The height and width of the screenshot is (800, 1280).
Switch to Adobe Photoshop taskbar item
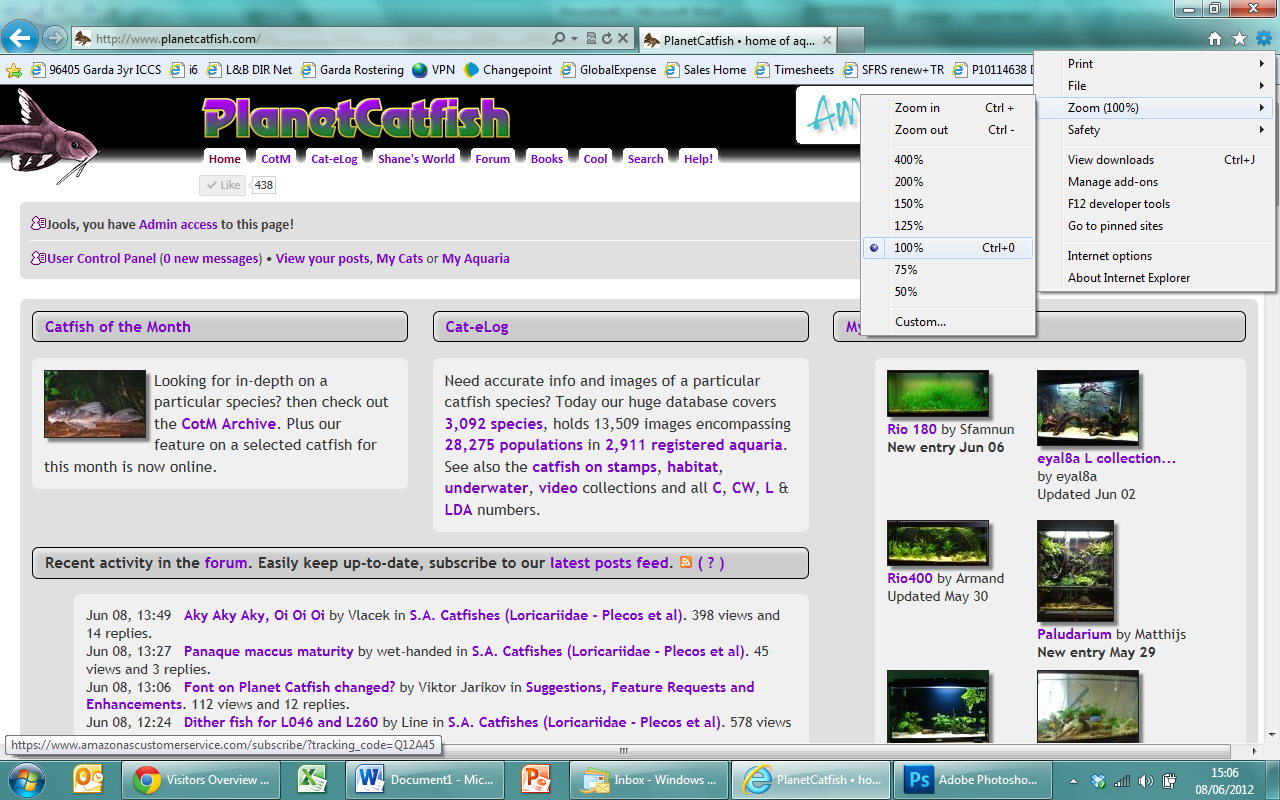point(971,779)
